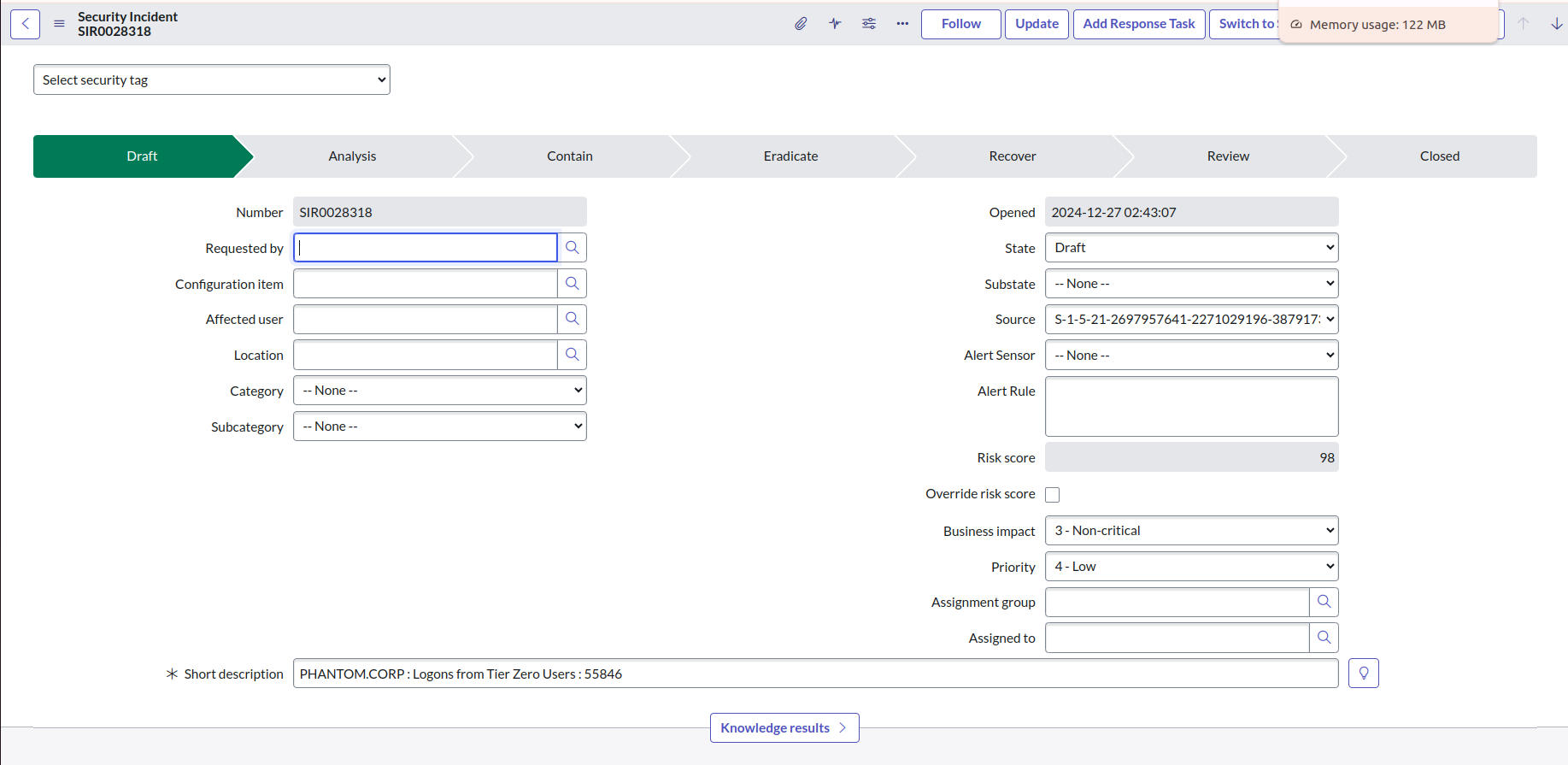Open the more options ellipsis menu
This screenshot has height=765, width=1568.
click(x=902, y=24)
